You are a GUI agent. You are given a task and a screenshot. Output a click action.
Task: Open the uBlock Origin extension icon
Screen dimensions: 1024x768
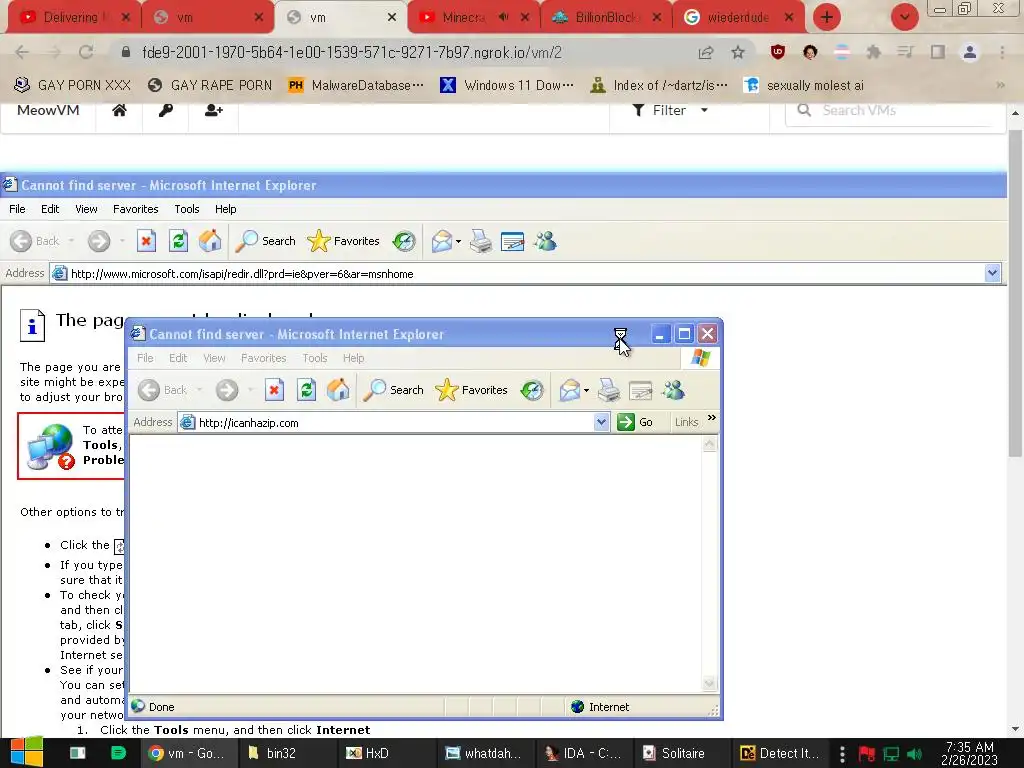point(778,52)
